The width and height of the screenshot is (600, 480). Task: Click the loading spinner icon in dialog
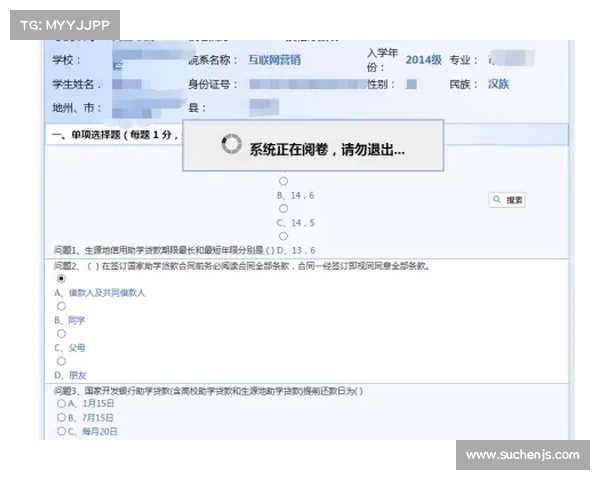[232, 144]
